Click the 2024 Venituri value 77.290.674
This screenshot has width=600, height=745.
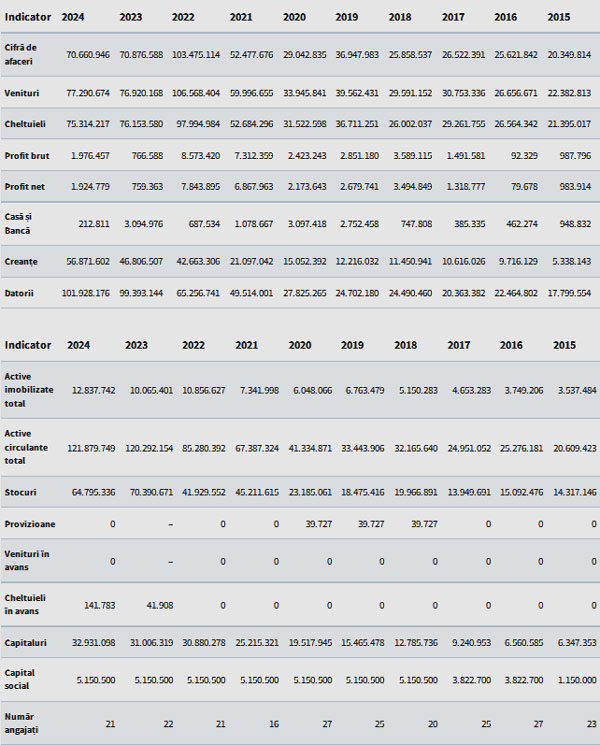point(88,93)
